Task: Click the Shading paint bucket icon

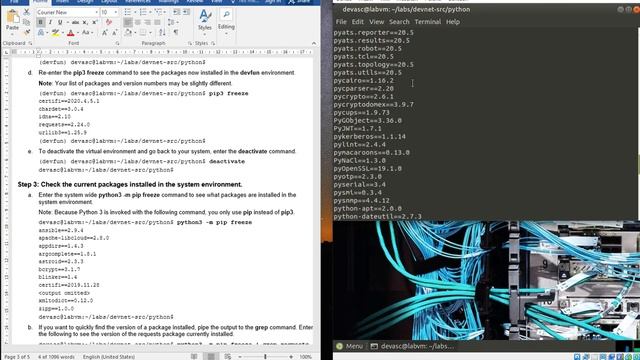Action: pos(128,33)
